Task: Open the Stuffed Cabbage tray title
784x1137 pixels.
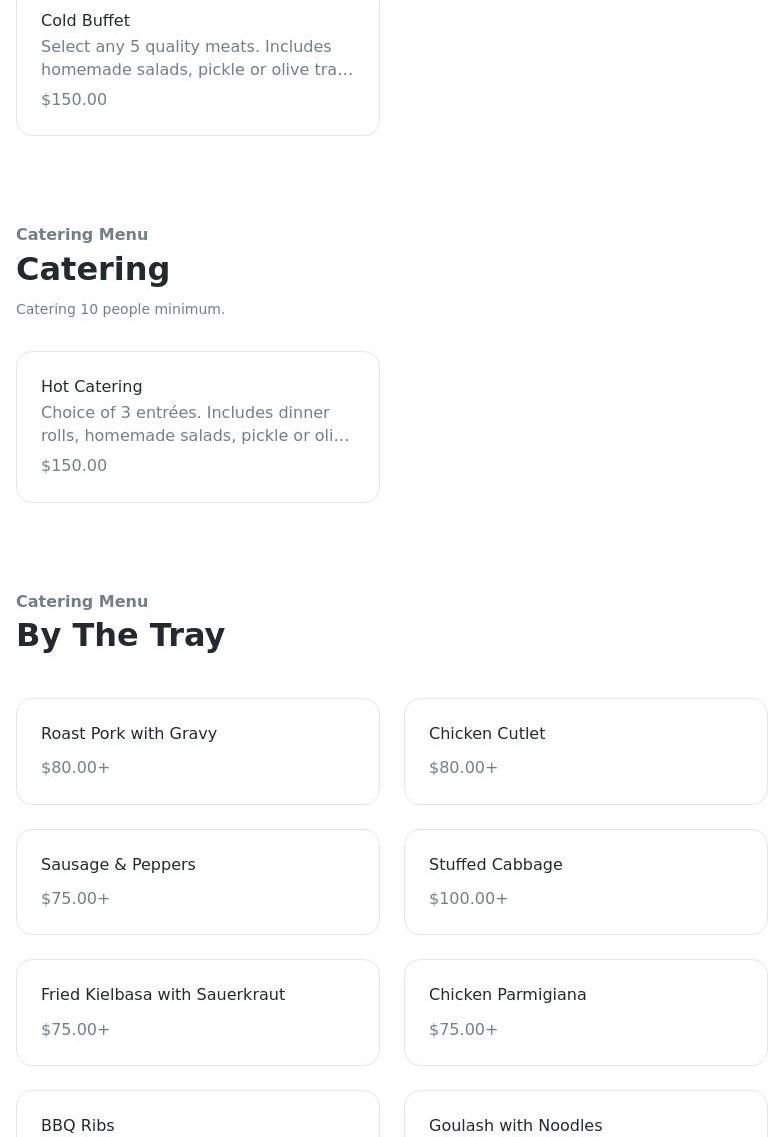Action: 495,864
